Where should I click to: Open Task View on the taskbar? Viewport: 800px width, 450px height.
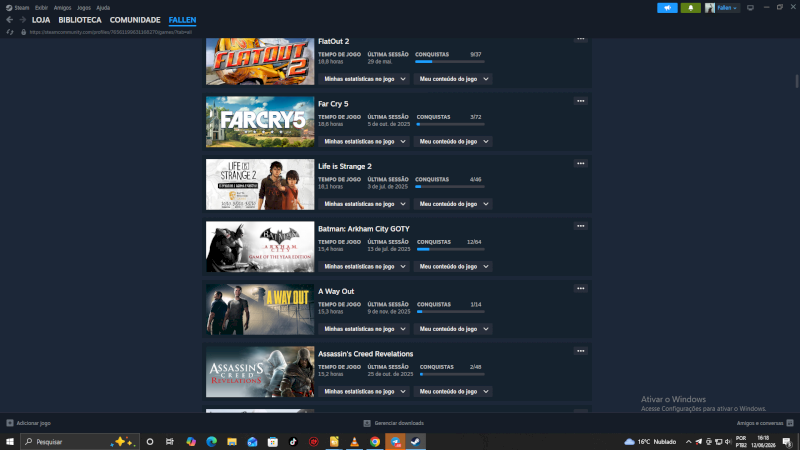tap(170, 442)
